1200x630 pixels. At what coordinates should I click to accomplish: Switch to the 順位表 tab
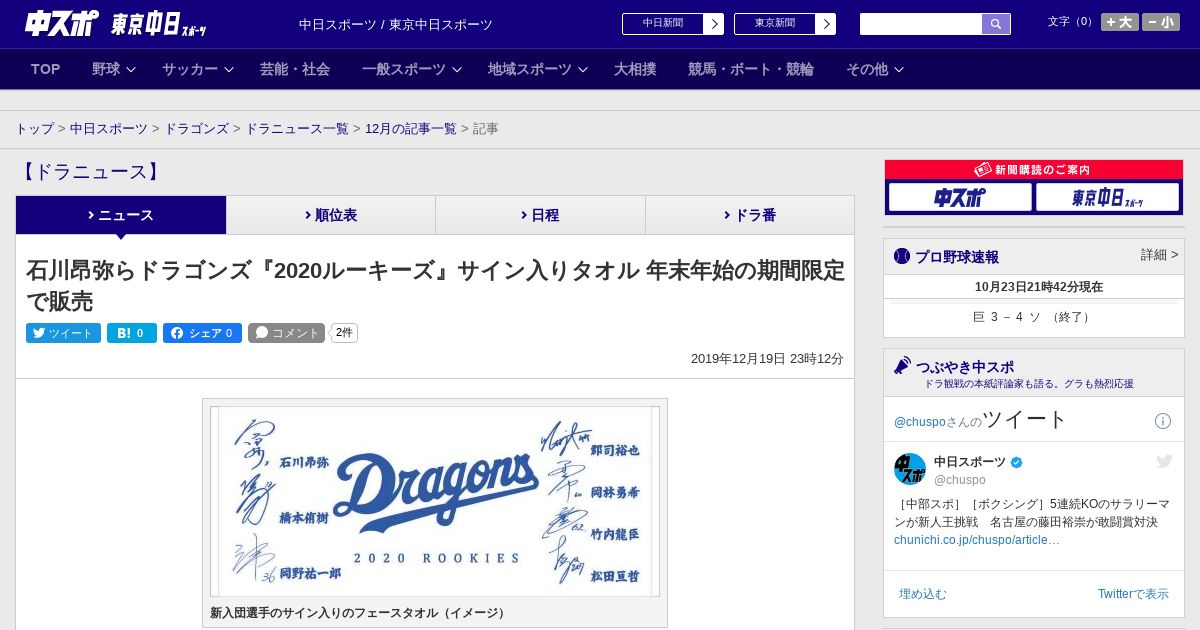point(331,215)
